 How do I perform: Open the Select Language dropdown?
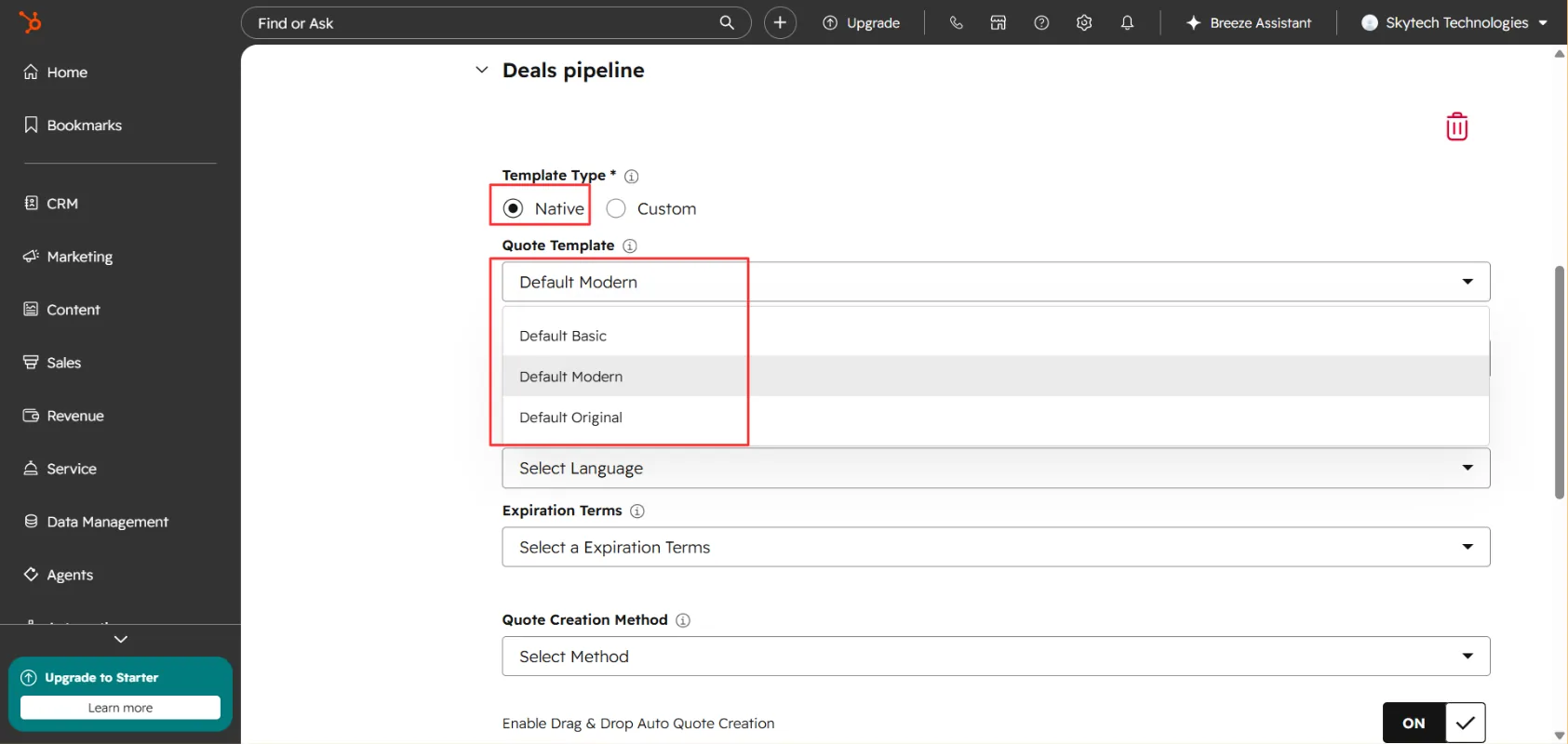996,468
